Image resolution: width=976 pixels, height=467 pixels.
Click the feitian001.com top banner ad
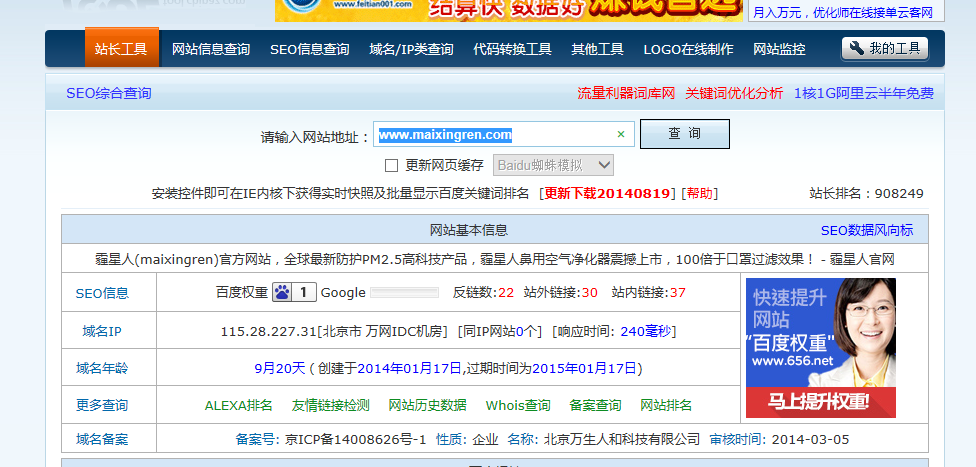pyautogui.click(x=509, y=11)
